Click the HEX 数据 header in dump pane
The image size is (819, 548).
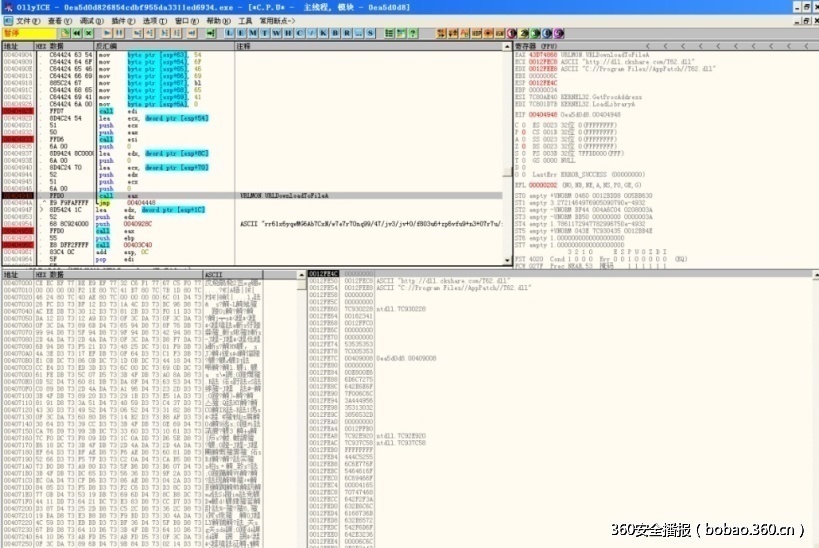tap(118, 275)
